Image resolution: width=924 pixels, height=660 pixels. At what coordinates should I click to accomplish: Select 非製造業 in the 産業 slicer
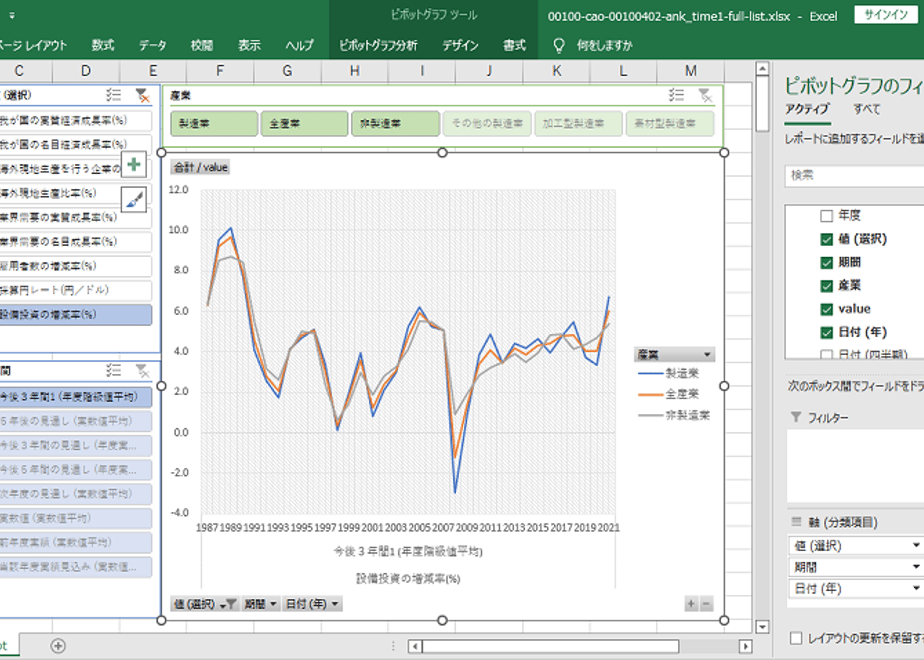395,124
